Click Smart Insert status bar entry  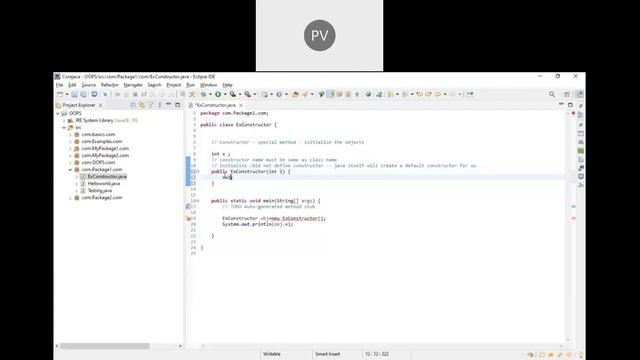coord(327,354)
